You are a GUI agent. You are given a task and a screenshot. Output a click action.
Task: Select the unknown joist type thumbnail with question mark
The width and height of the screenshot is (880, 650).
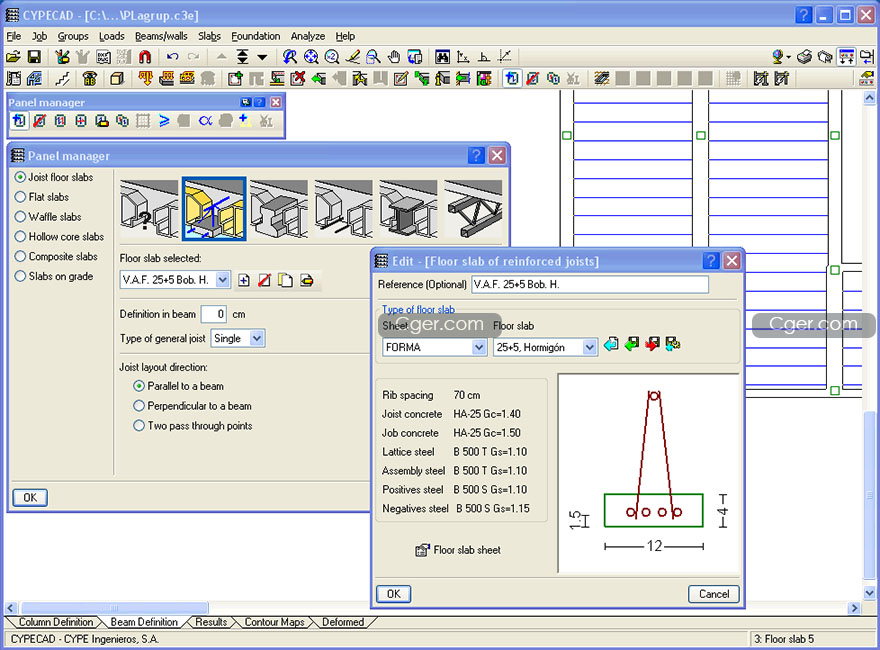coord(149,209)
